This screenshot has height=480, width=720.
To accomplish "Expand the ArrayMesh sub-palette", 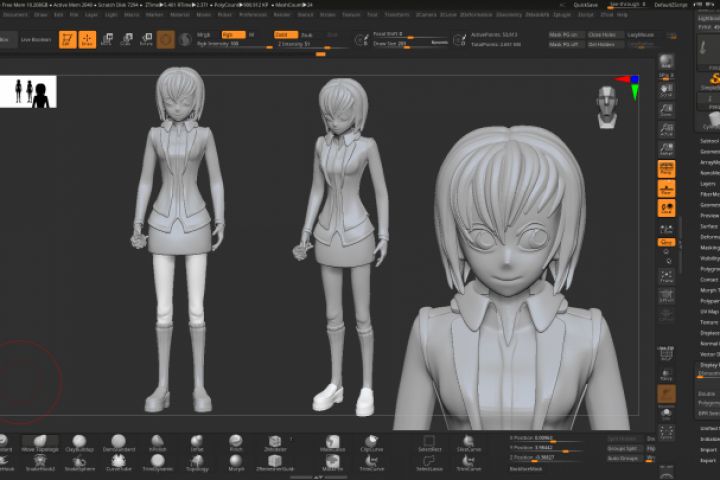I will (709, 162).
